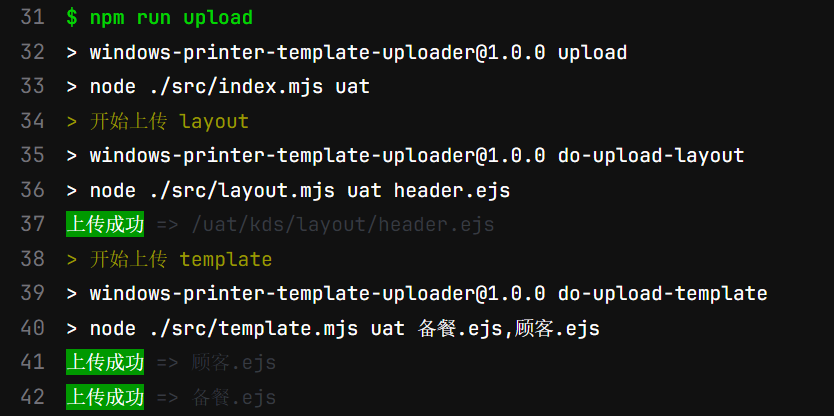Screen dimensions: 834x416
Task: Click line number 36 in the gutter
Action: 32,190
